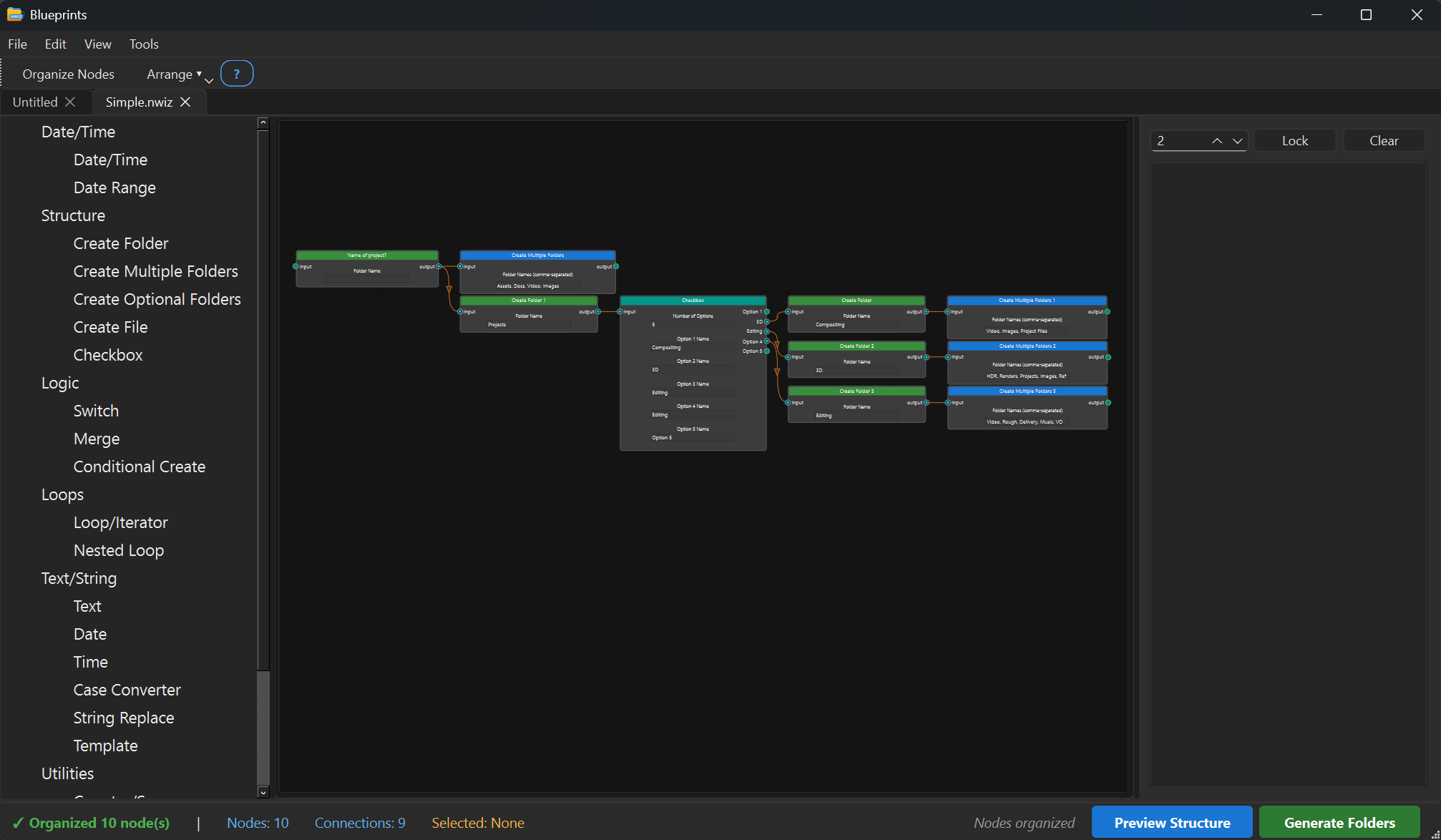Increase the preview depth value with up arrow

(1217, 141)
